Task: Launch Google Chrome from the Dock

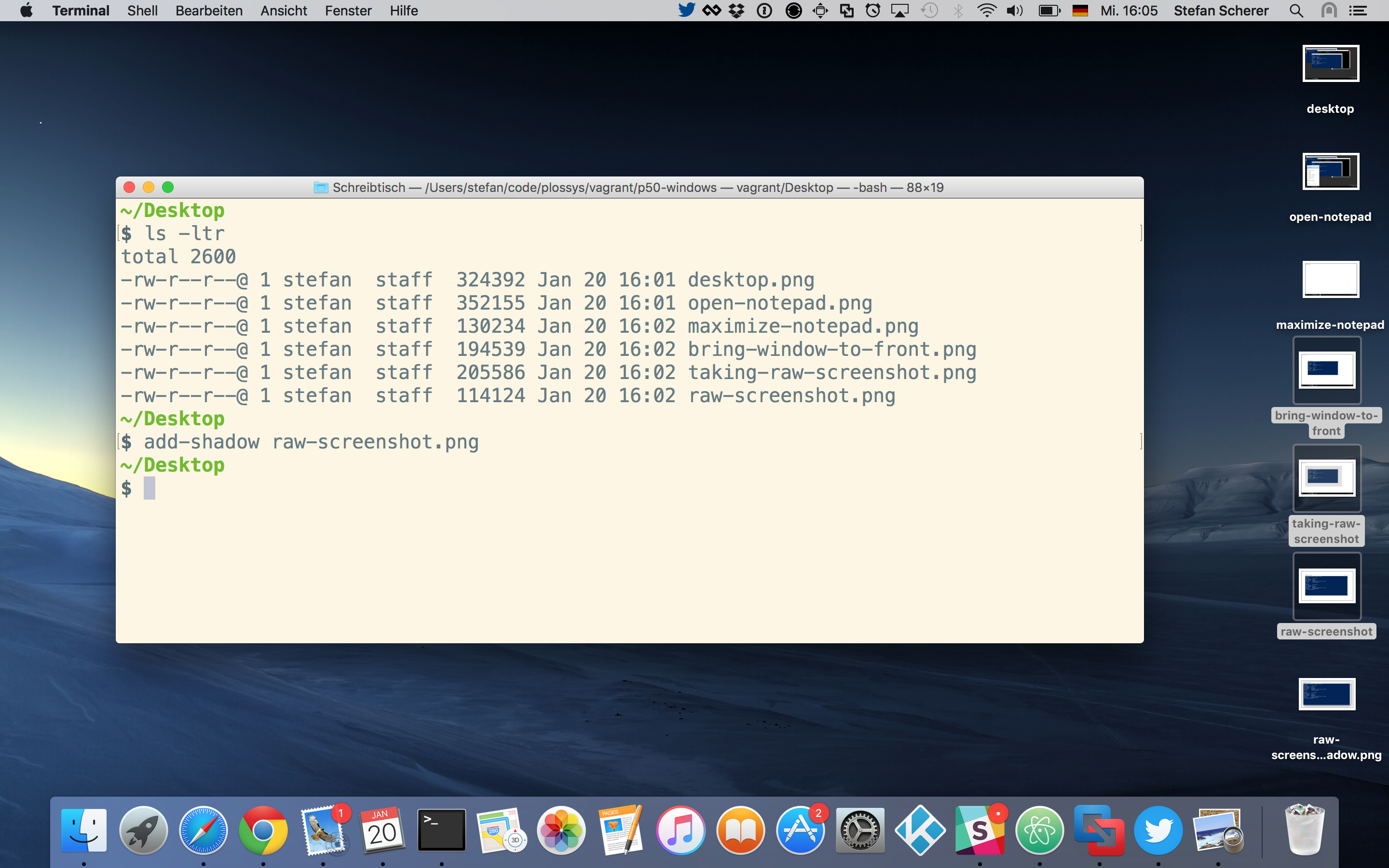Action: click(x=263, y=830)
